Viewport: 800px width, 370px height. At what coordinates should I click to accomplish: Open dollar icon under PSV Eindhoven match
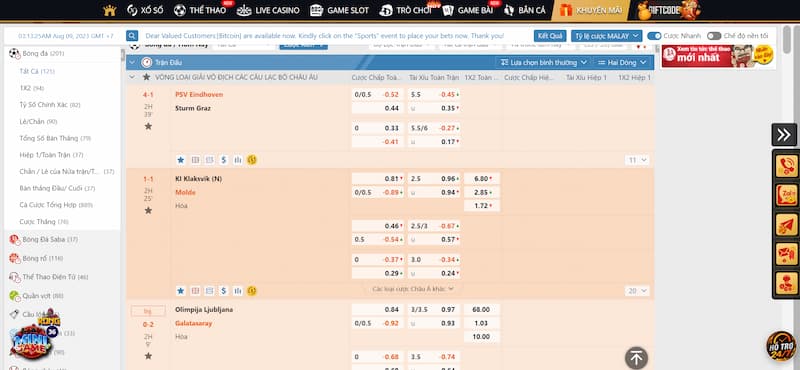click(x=223, y=160)
